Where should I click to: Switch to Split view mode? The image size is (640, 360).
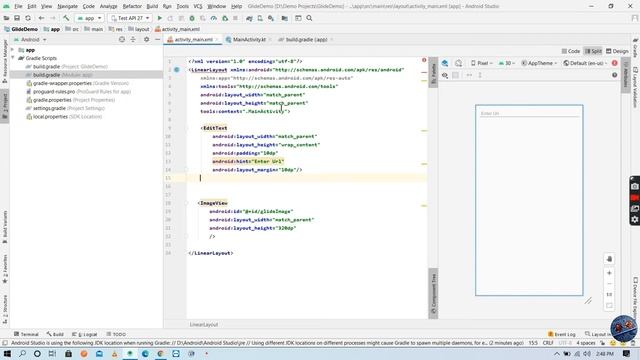tap(593, 51)
